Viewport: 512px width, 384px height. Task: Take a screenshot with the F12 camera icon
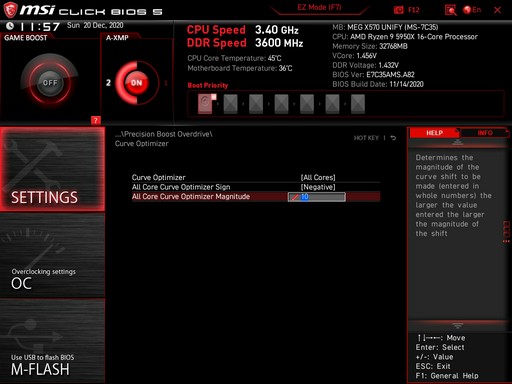(399, 10)
